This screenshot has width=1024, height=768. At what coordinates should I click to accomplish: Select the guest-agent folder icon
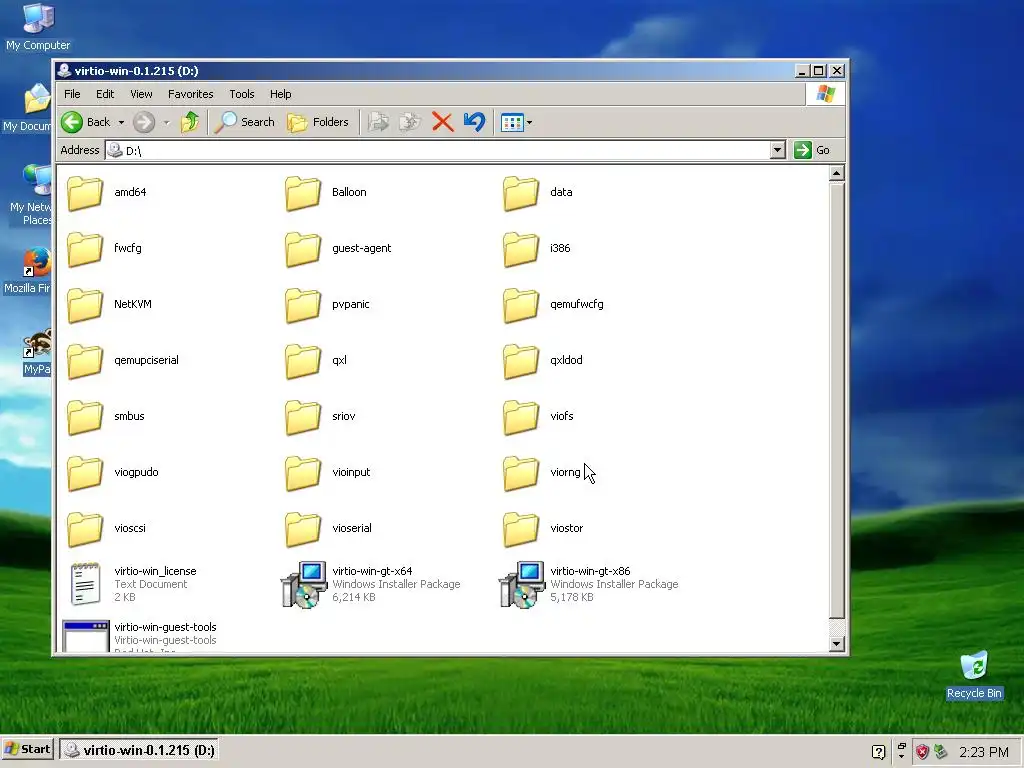[303, 249]
